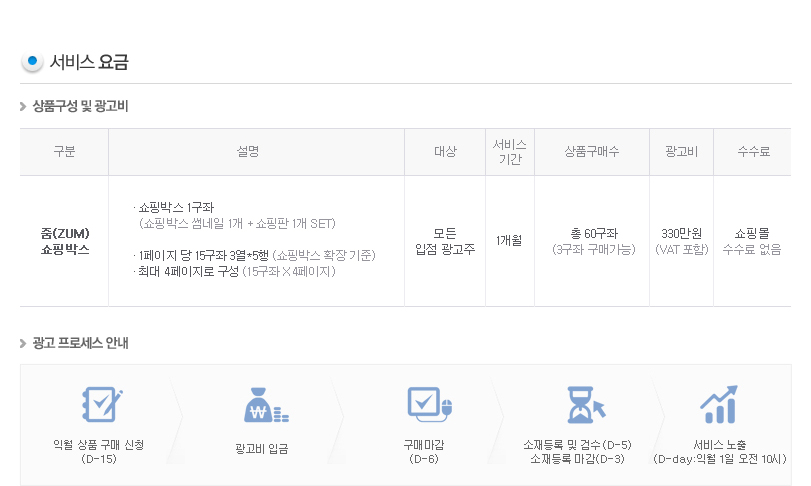
Task: Click the arrow beside 상품구성 및 광고비
Action: (x=23, y=107)
